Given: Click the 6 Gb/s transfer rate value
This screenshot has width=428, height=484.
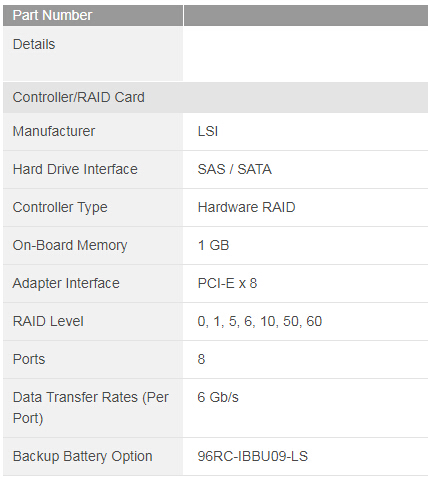Looking at the screenshot, I should [218, 397].
